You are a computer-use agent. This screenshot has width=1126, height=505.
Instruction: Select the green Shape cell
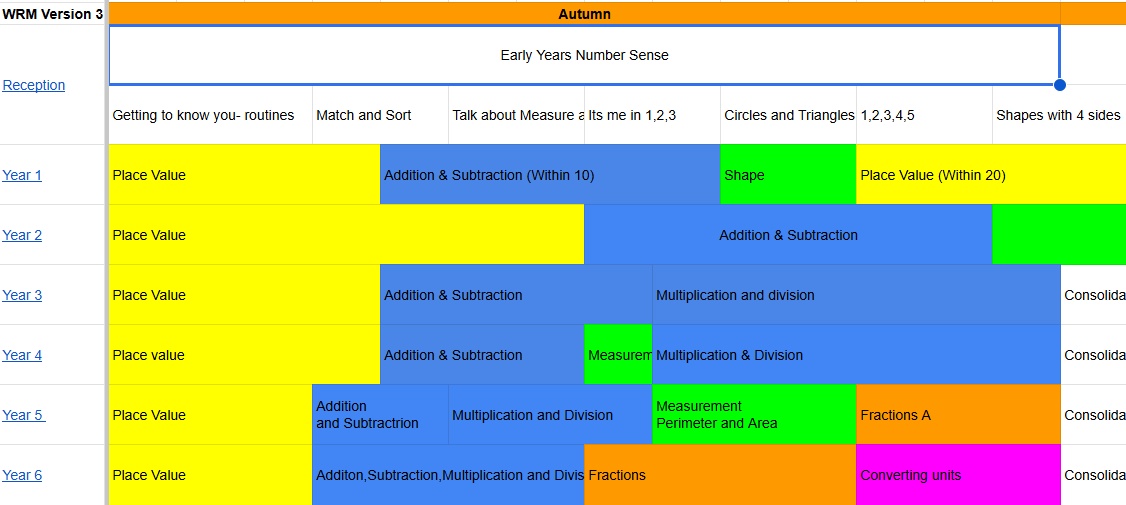(x=788, y=175)
